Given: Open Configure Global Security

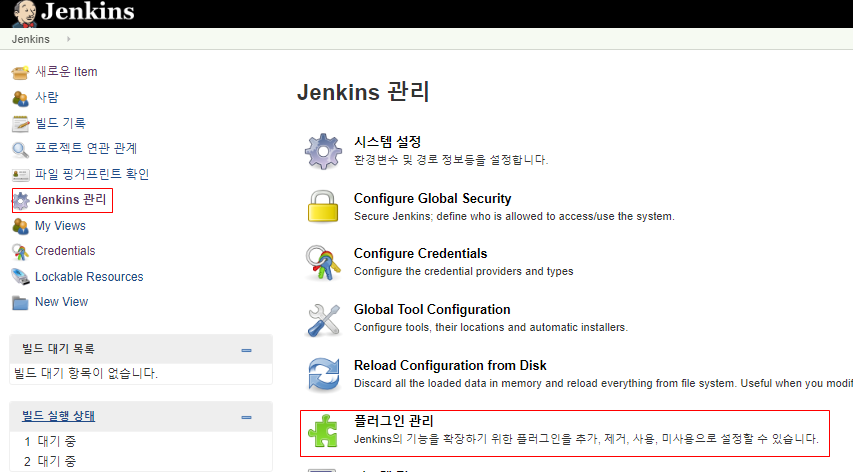Looking at the screenshot, I should click(432, 198).
